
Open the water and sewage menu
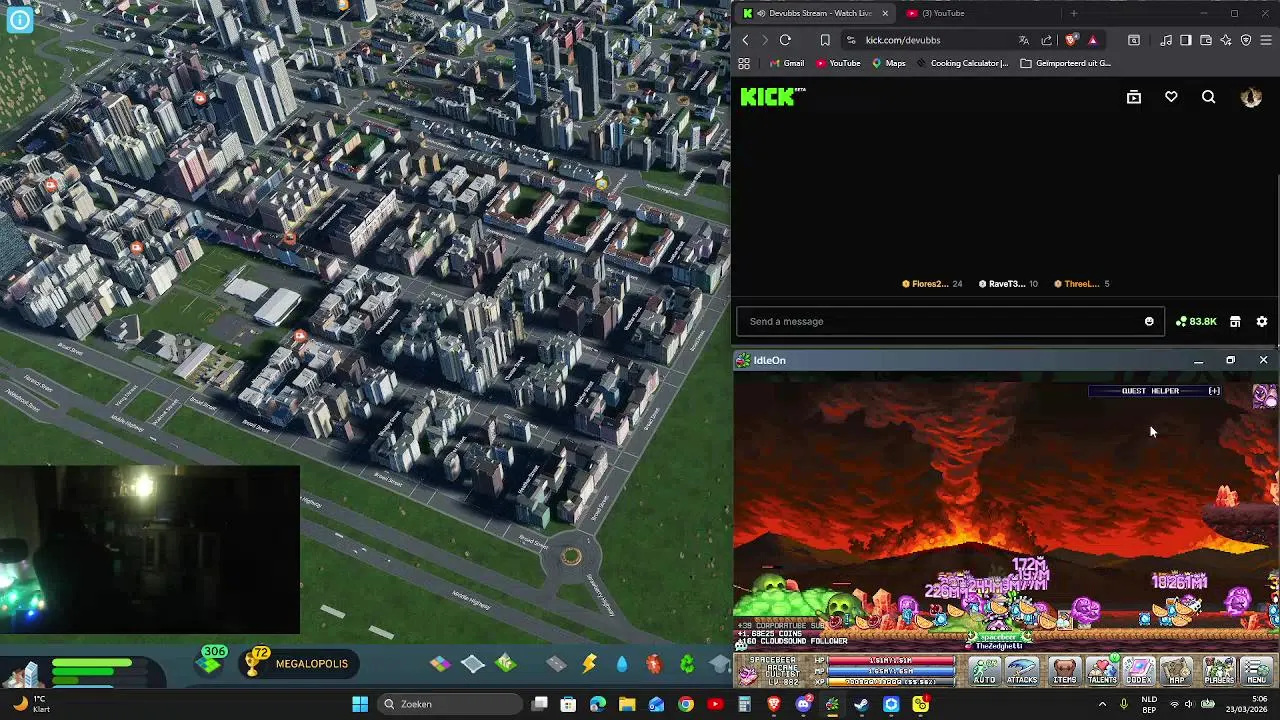click(x=622, y=664)
